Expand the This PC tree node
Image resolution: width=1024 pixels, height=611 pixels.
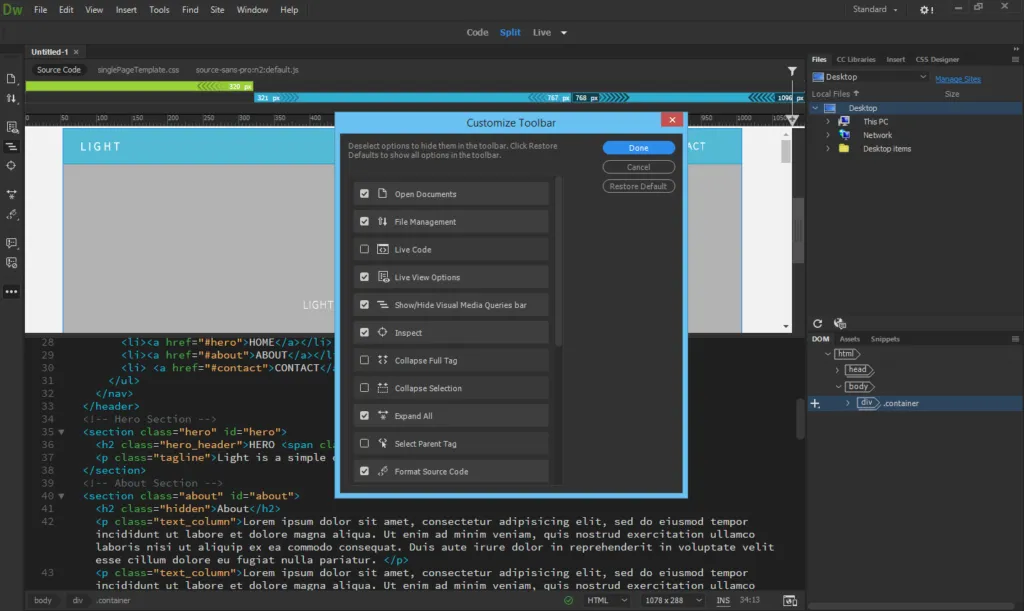(828, 122)
